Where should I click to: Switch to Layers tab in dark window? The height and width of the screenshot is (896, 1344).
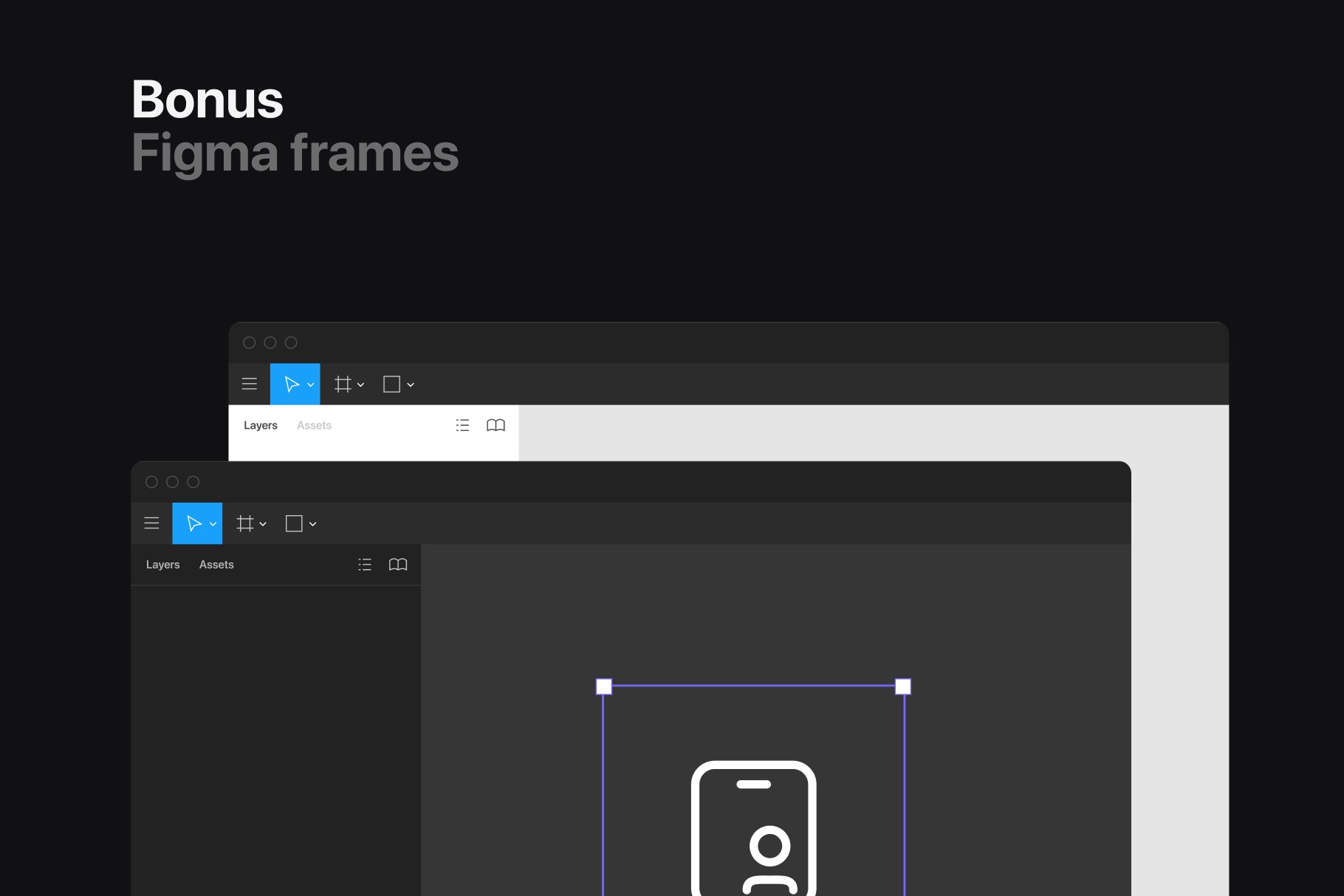point(162,565)
